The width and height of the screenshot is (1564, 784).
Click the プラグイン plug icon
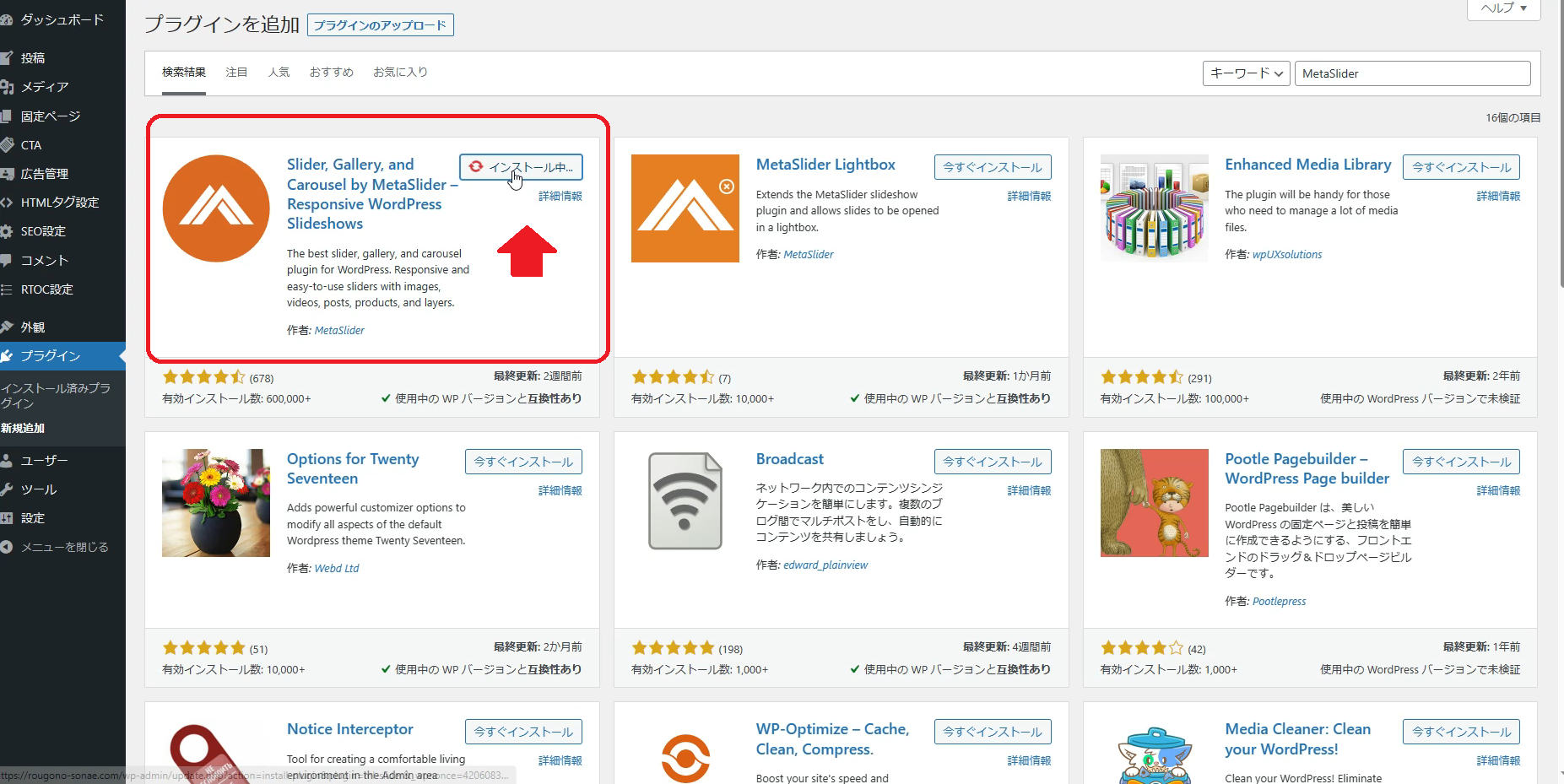[6, 356]
